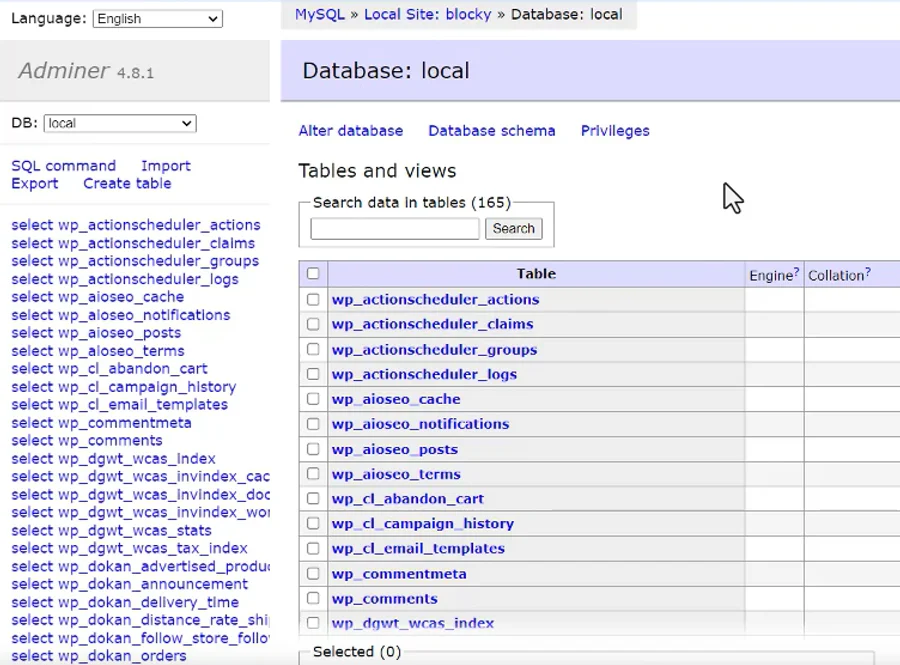Check the box for wp_actionscheduler_logs
The width and height of the screenshot is (900, 665).
313,374
